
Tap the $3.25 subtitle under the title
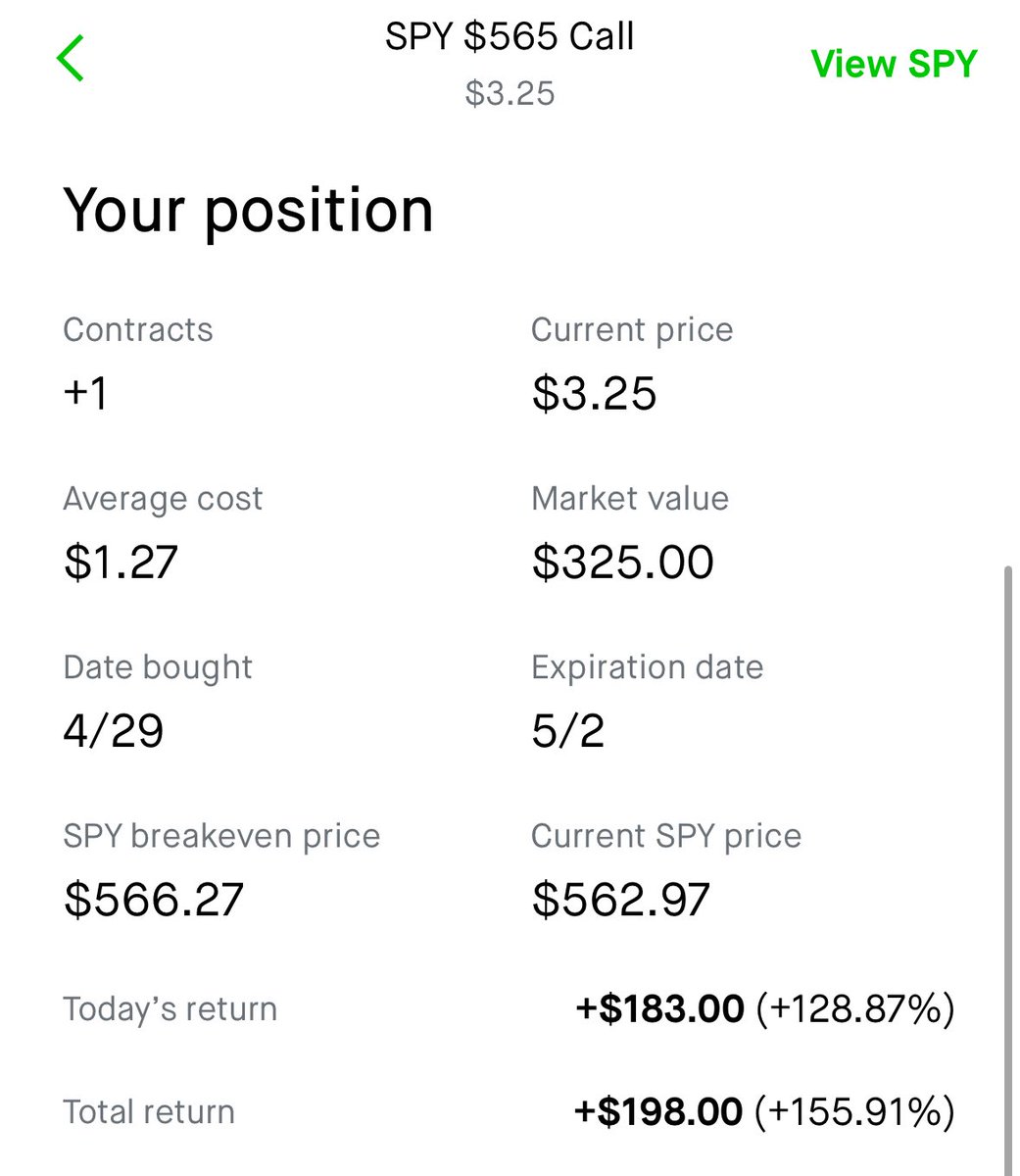510,93
